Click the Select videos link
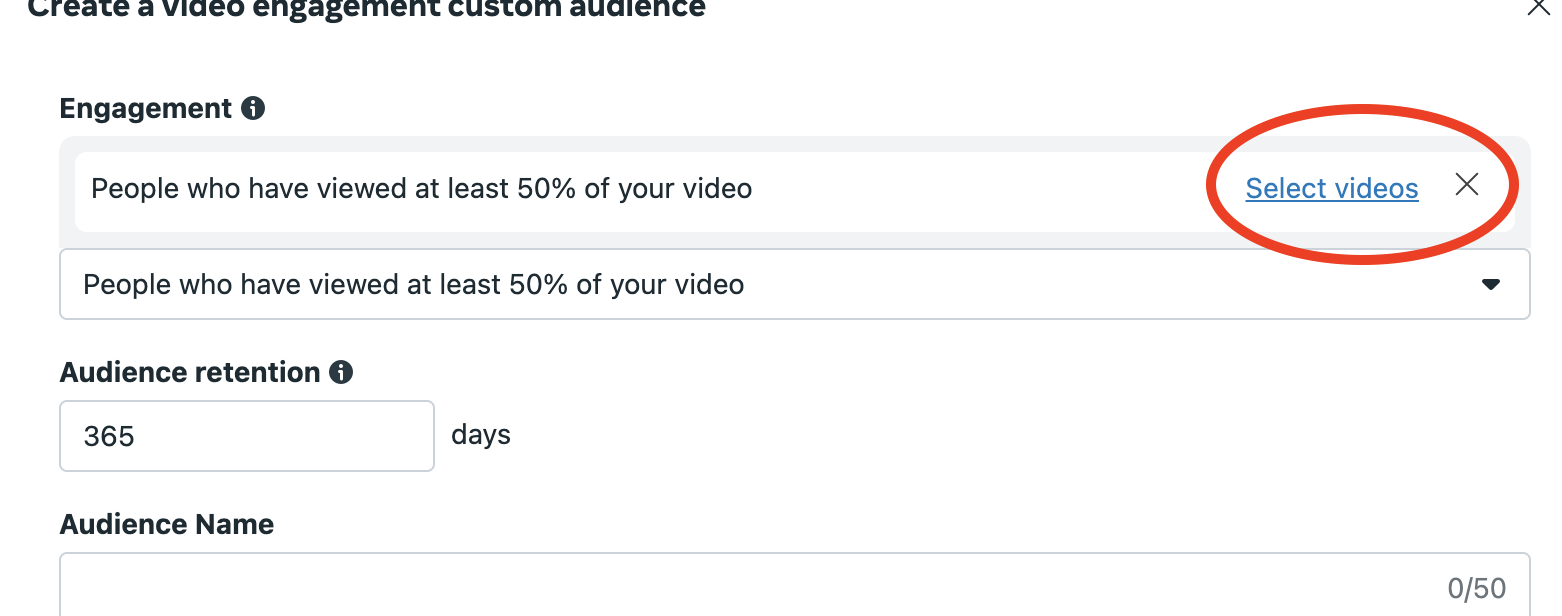1562x616 pixels. pos(1331,188)
